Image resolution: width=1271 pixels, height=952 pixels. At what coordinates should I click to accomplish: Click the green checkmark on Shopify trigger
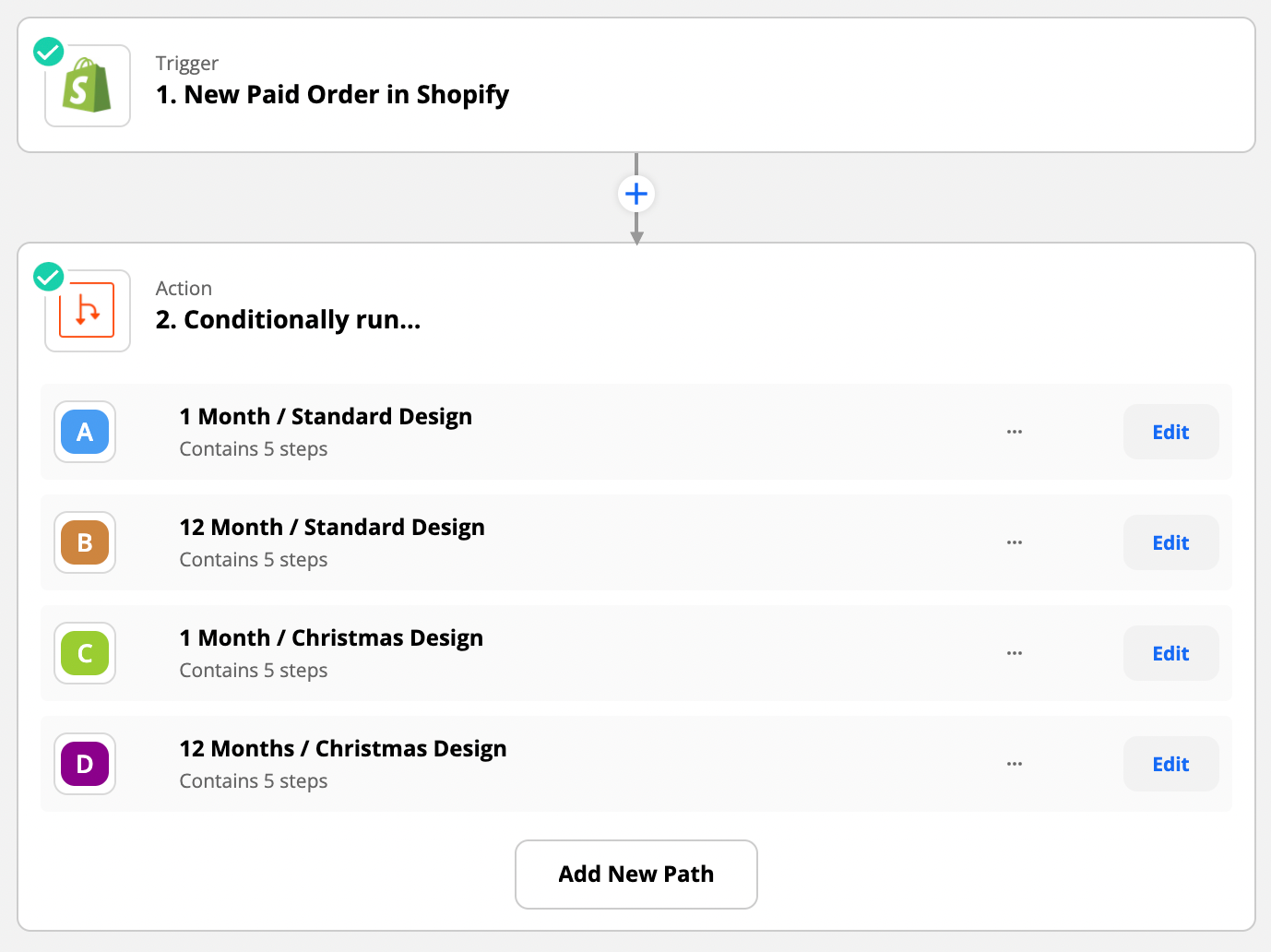click(x=49, y=52)
